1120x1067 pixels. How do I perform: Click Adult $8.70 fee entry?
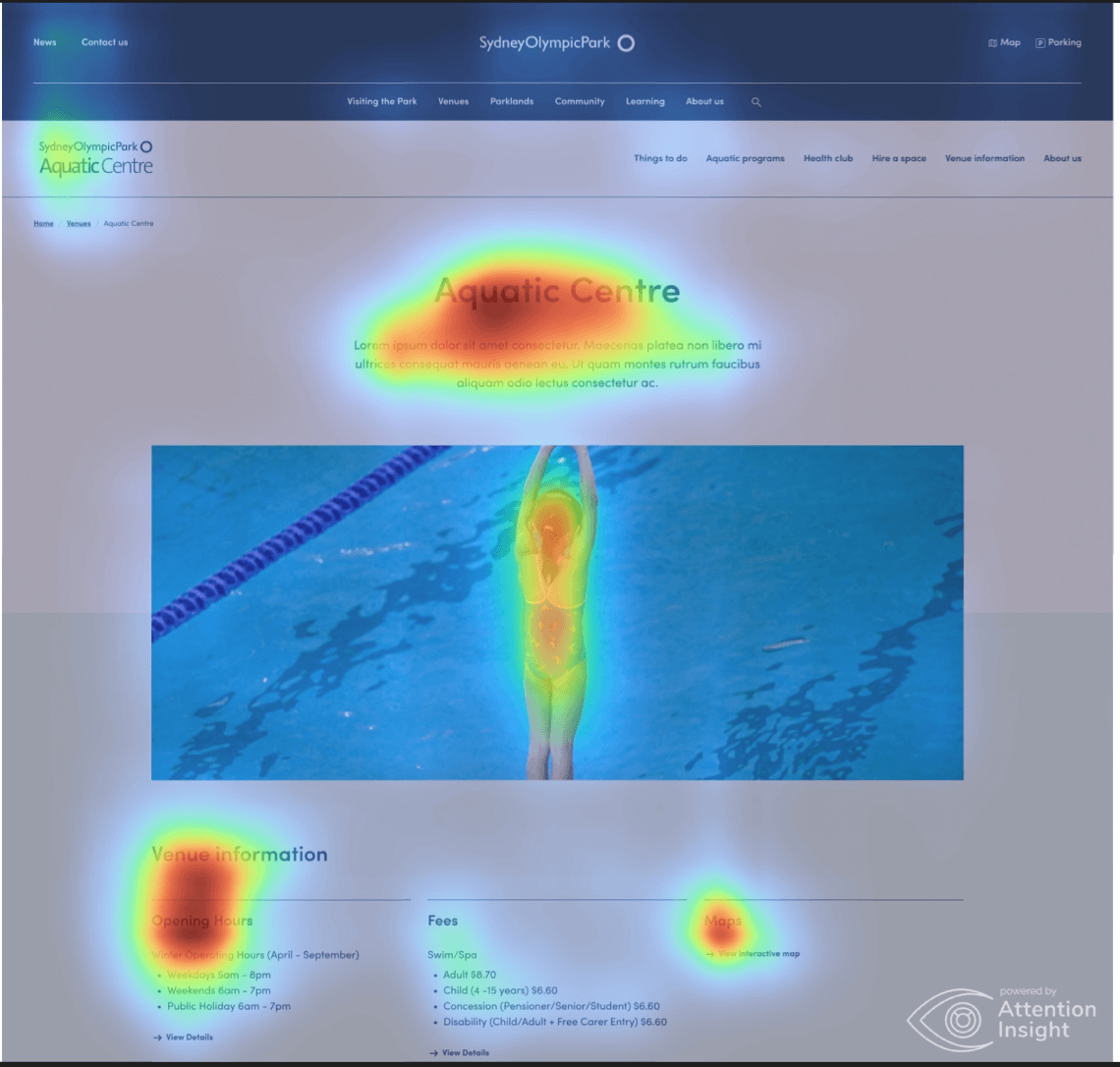470,975
